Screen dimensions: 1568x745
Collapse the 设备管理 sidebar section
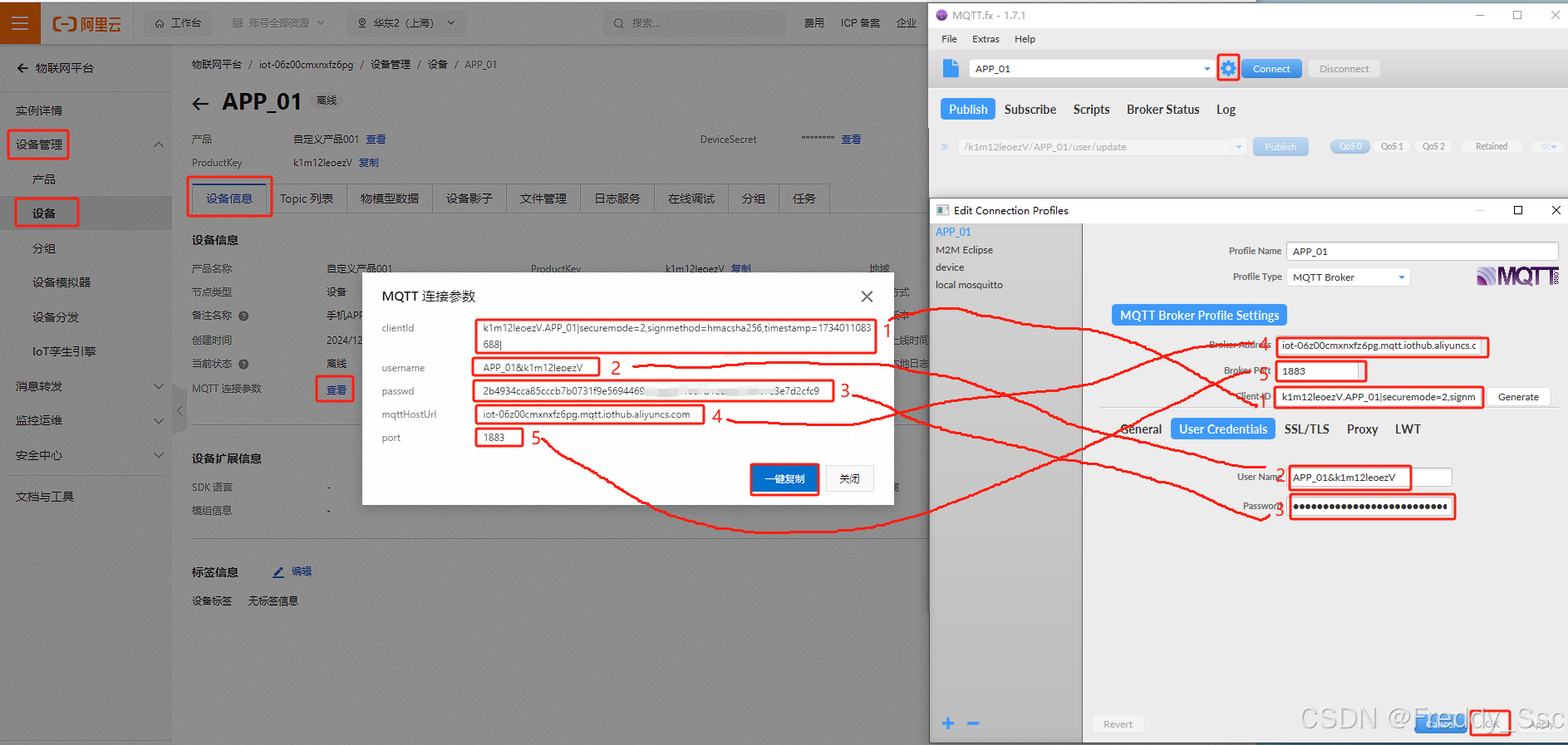[159, 145]
